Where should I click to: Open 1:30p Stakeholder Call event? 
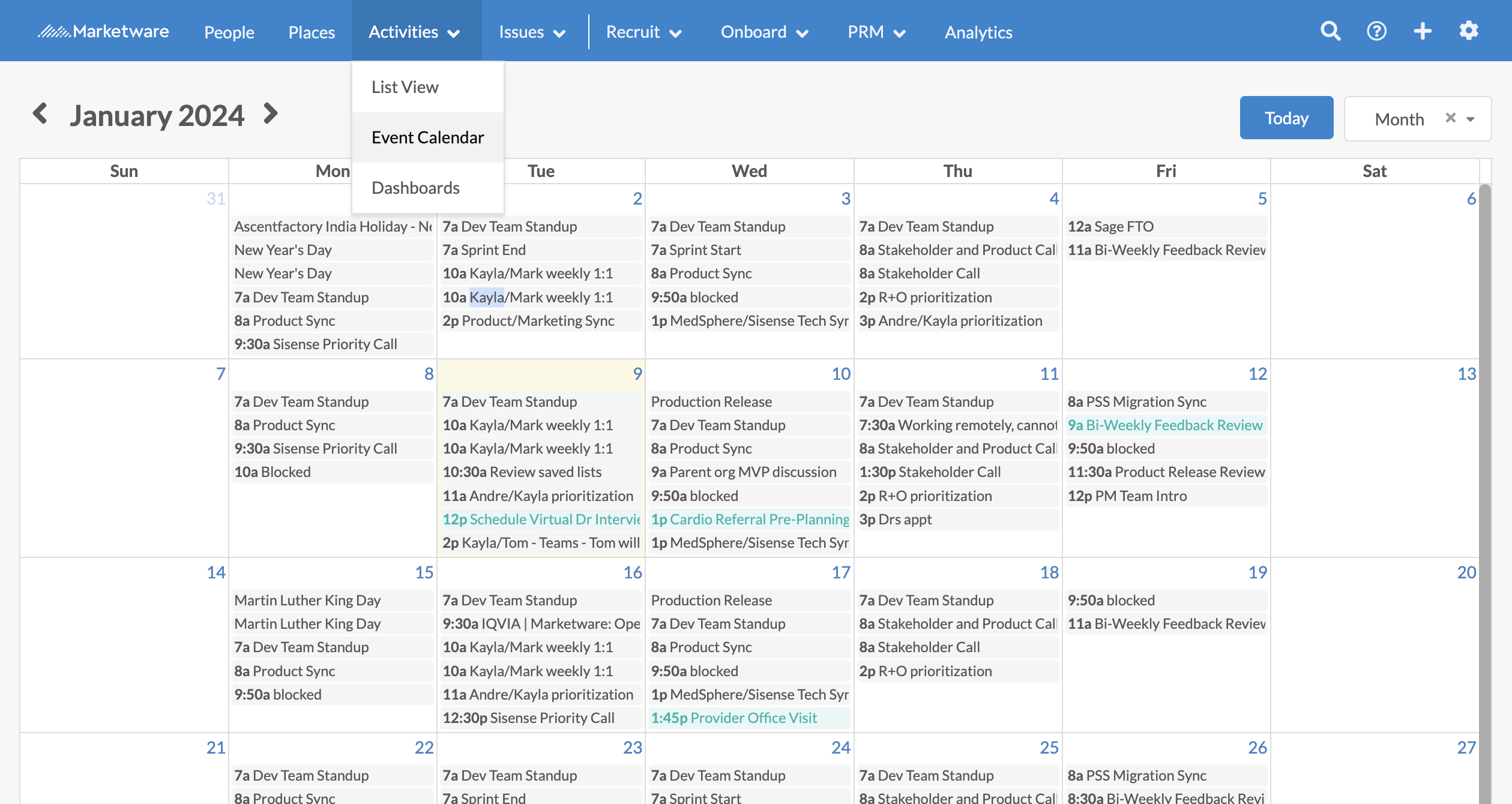(x=957, y=472)
